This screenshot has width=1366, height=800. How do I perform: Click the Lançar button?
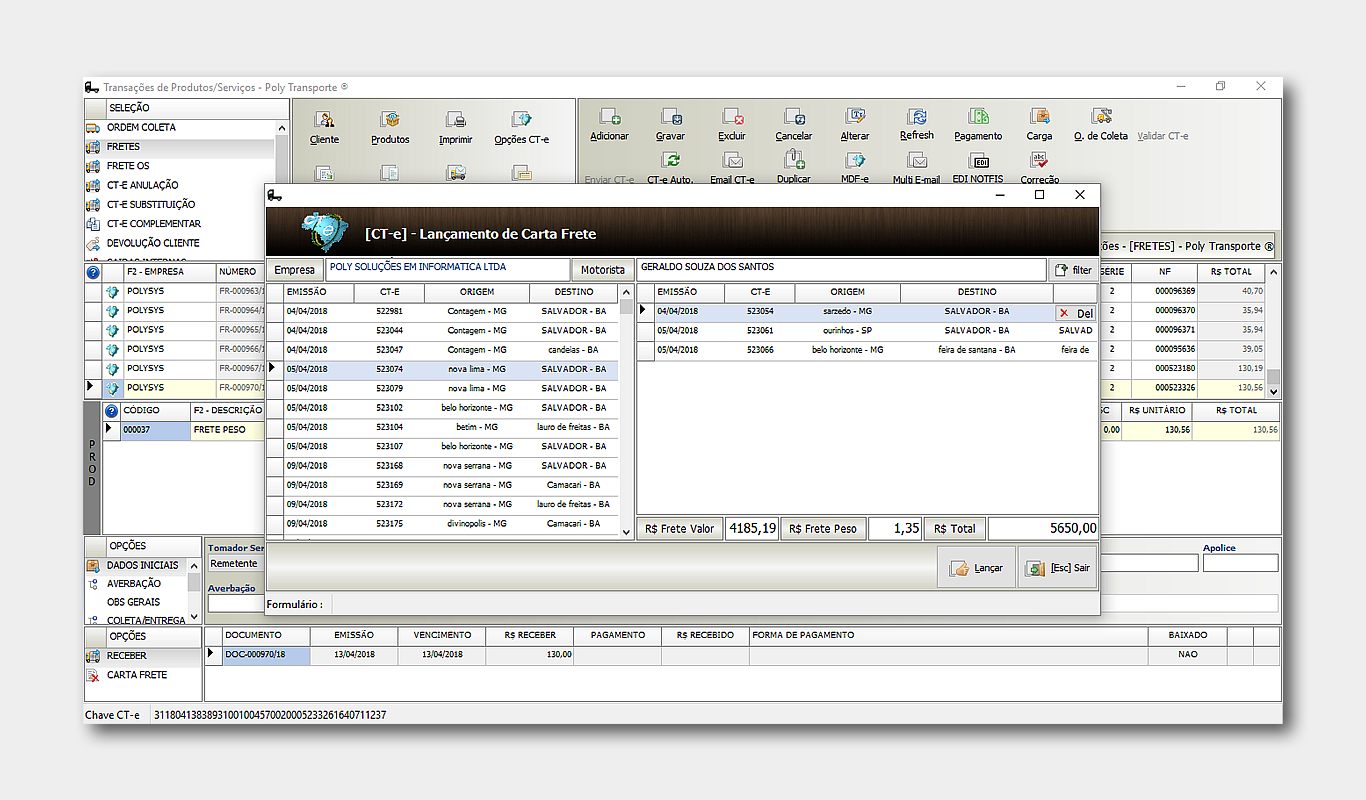pyautogui.click(x=977, y=567)
